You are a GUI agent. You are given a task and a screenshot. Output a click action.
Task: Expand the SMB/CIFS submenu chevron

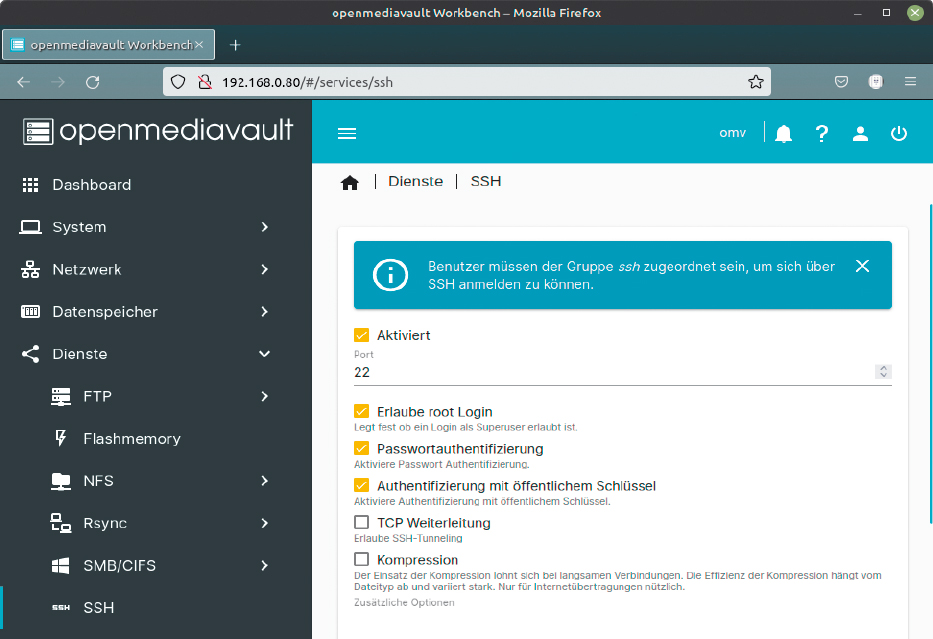click(x=265, y=565)
